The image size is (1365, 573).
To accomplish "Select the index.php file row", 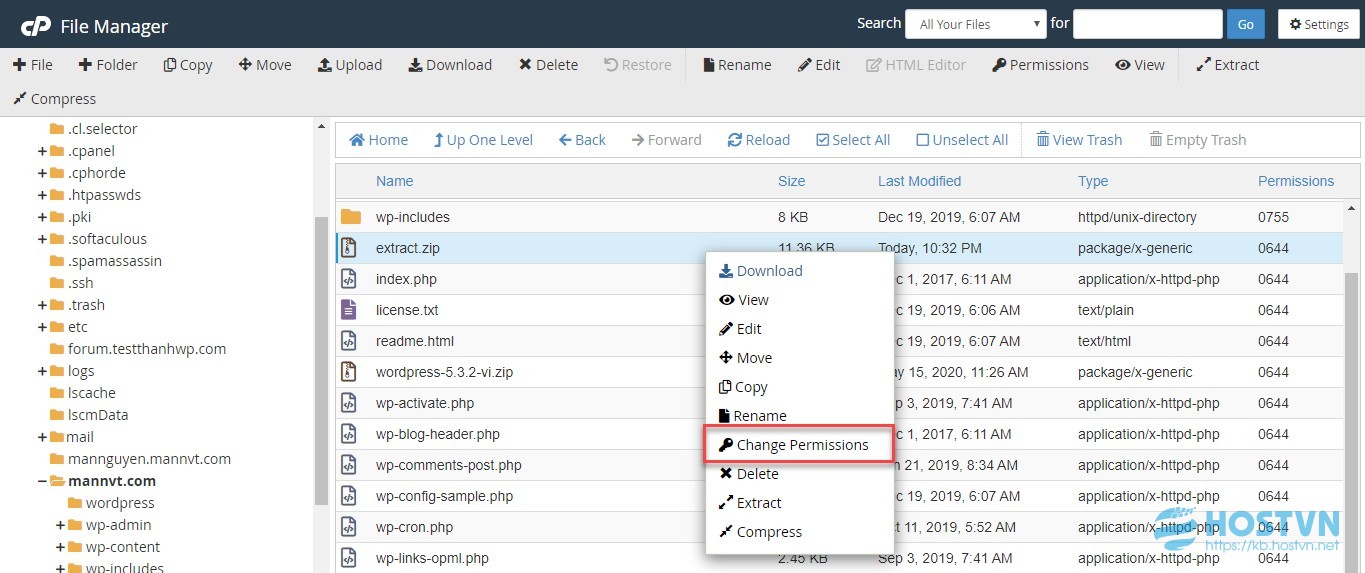I will tap(839, 279).
